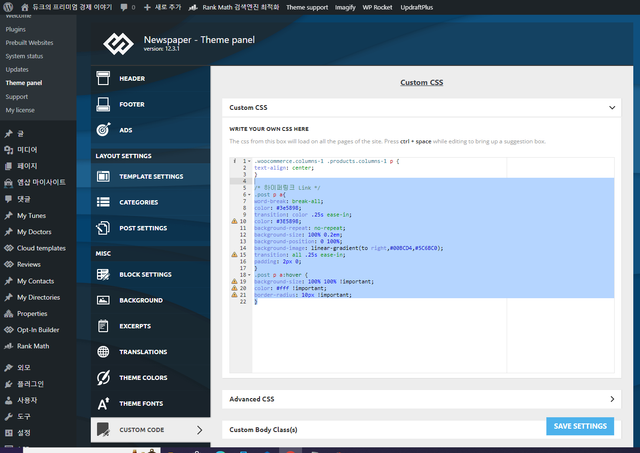
Task: Click the Theme Fonts letter icon
Action: coord(103,403)
